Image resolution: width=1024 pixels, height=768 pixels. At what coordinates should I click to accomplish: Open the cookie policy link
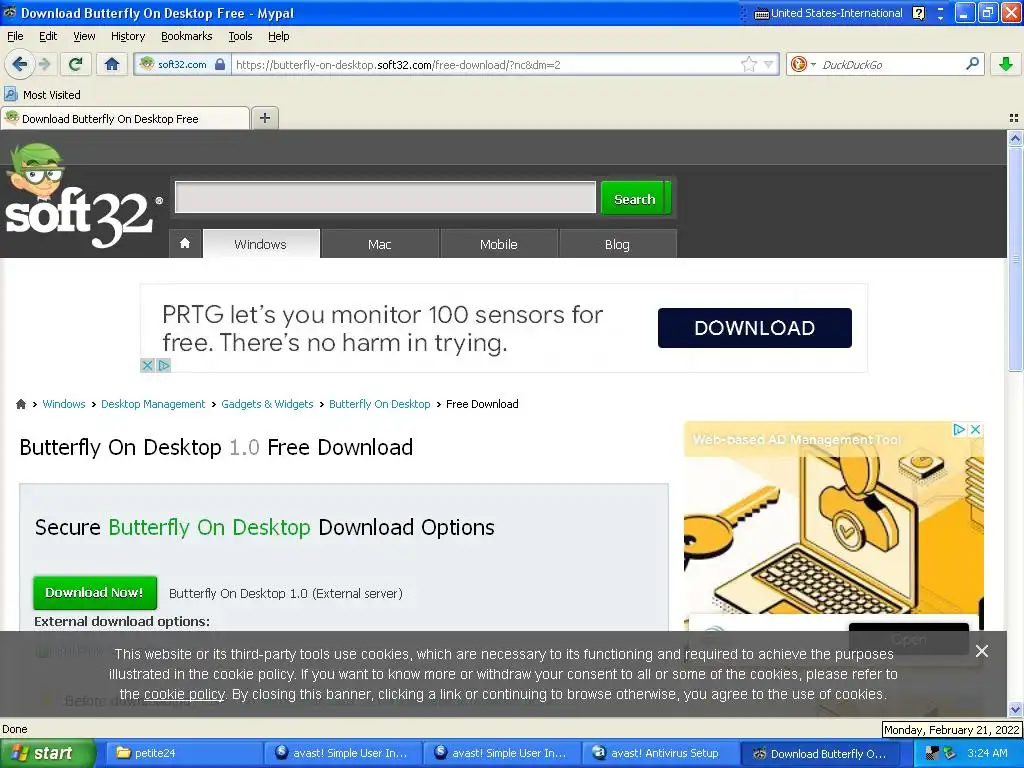pyautogui.click(x=184, y=694)
